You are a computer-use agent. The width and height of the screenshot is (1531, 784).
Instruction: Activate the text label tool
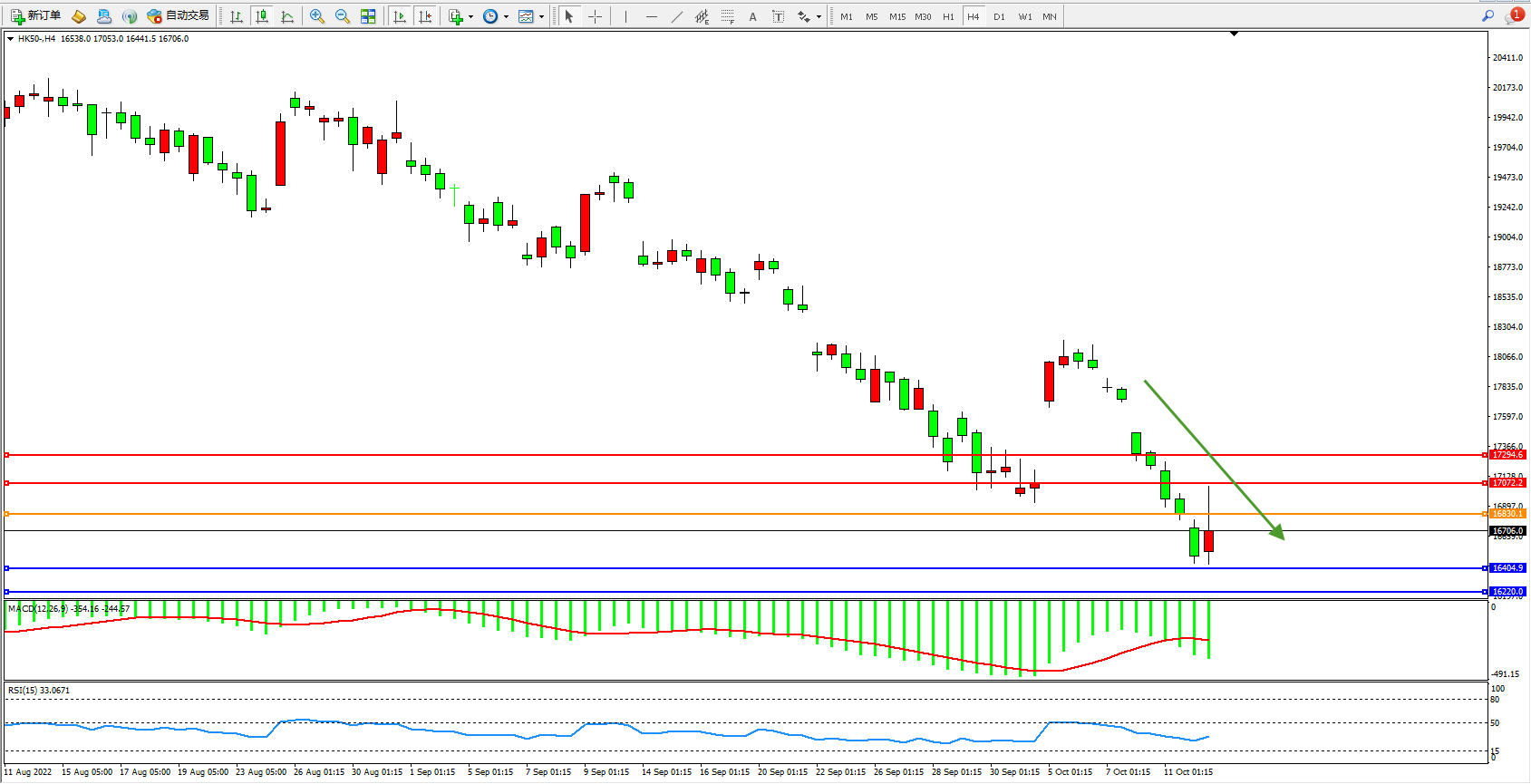(752, 16)
